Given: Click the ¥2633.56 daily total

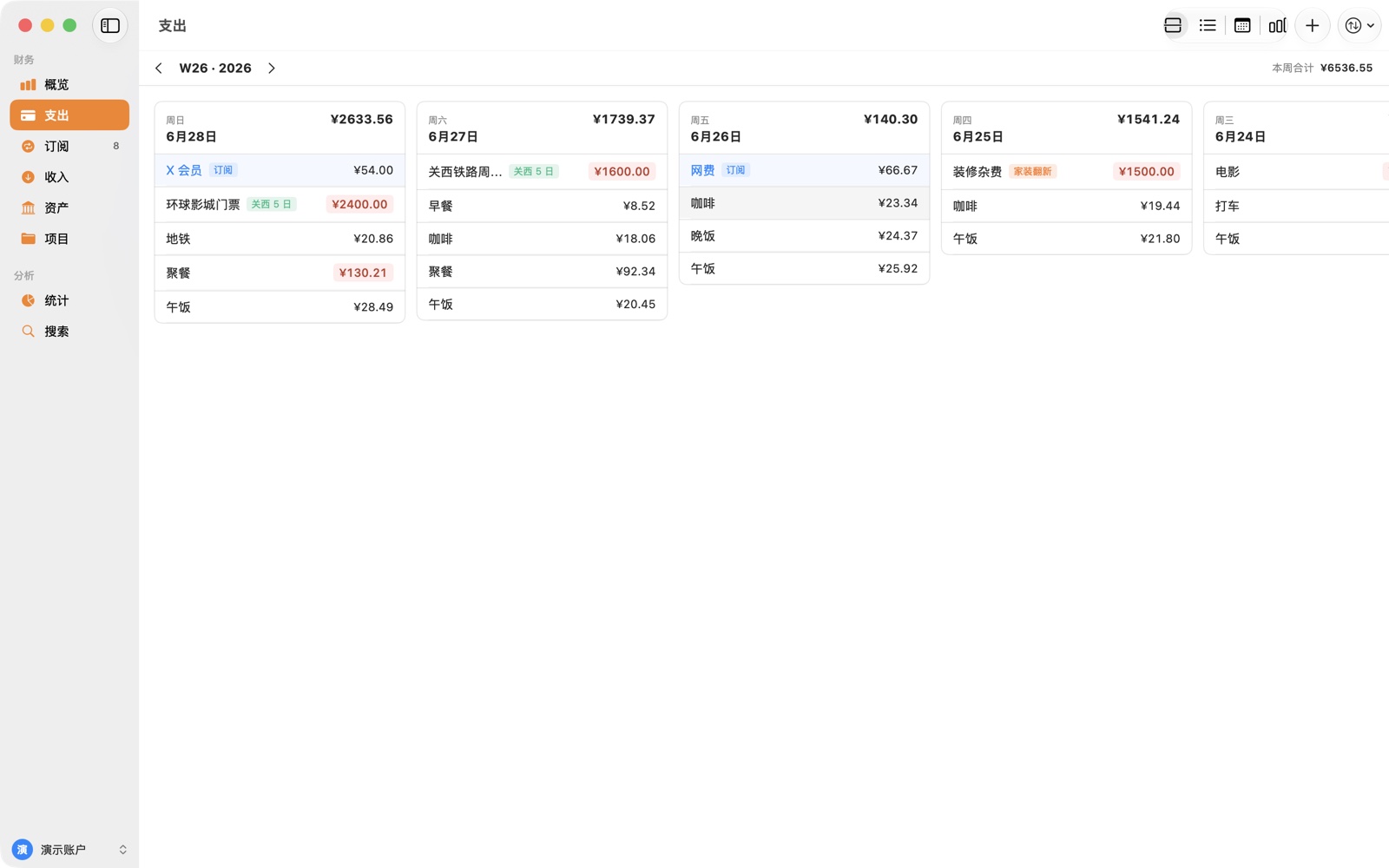Looking at the screenshot, I should [x=361, y=119].
